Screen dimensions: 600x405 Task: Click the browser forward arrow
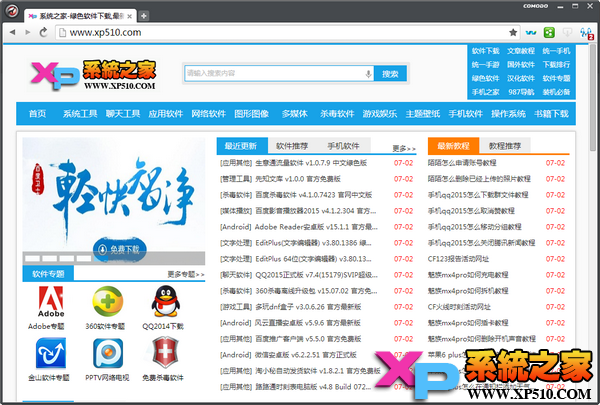coord(28,33)
